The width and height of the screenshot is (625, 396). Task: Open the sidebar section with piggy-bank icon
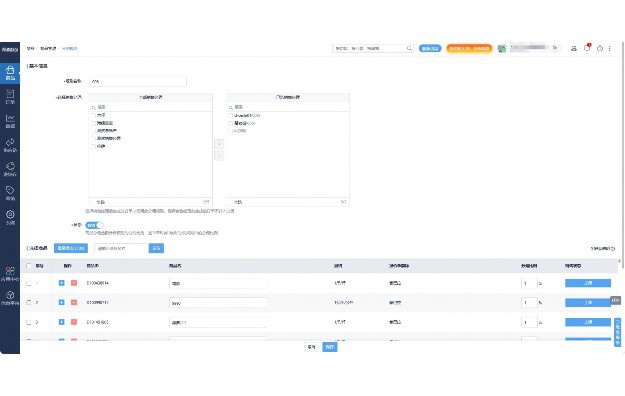10,169
